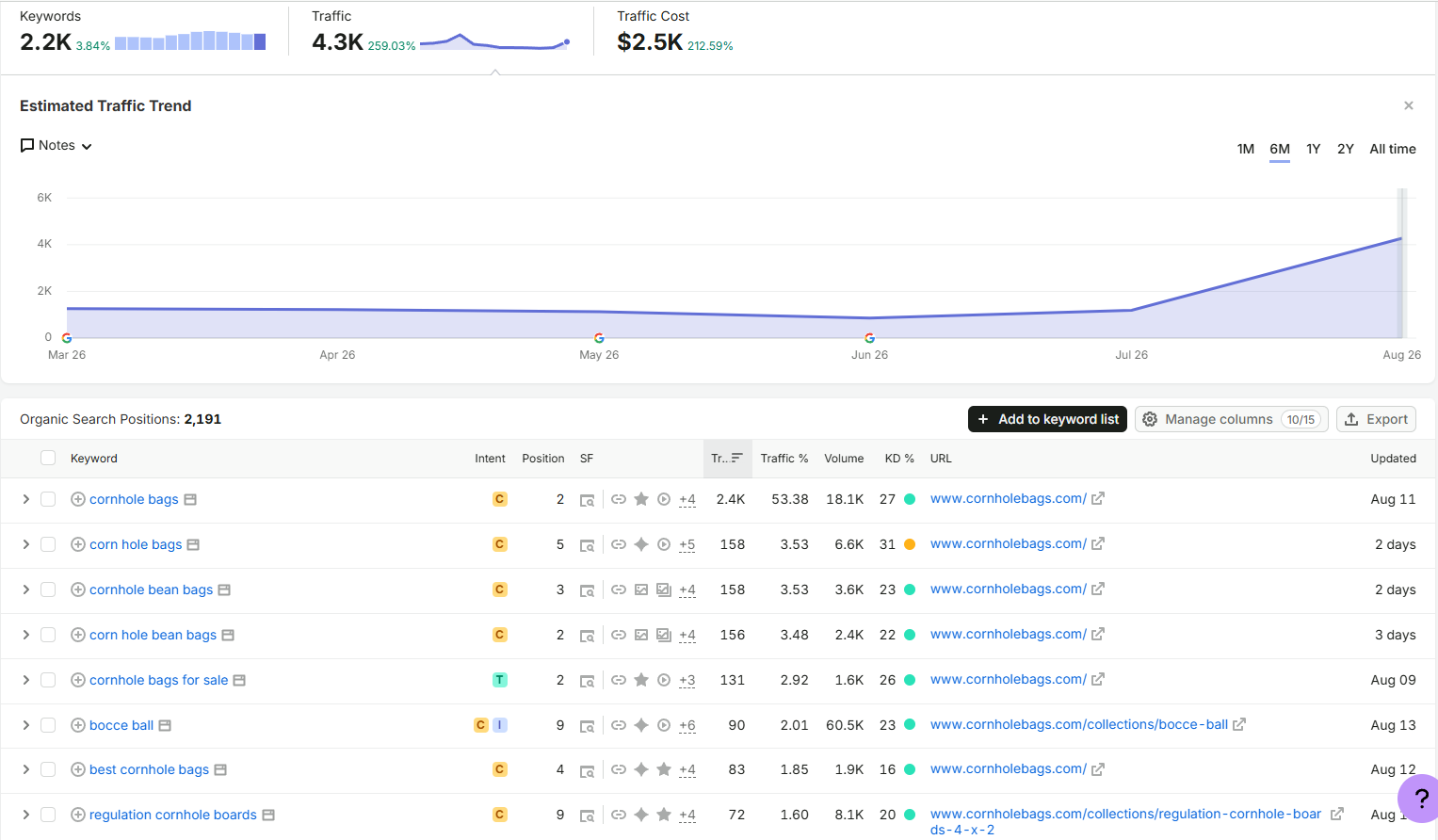Open the cornhole bean bags keyword link

point(151,590)
